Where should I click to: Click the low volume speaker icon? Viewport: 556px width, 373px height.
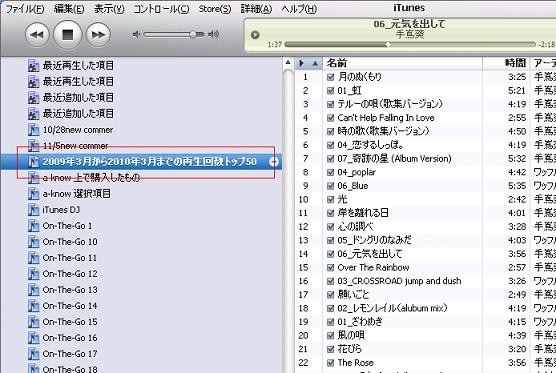point(137,34)
